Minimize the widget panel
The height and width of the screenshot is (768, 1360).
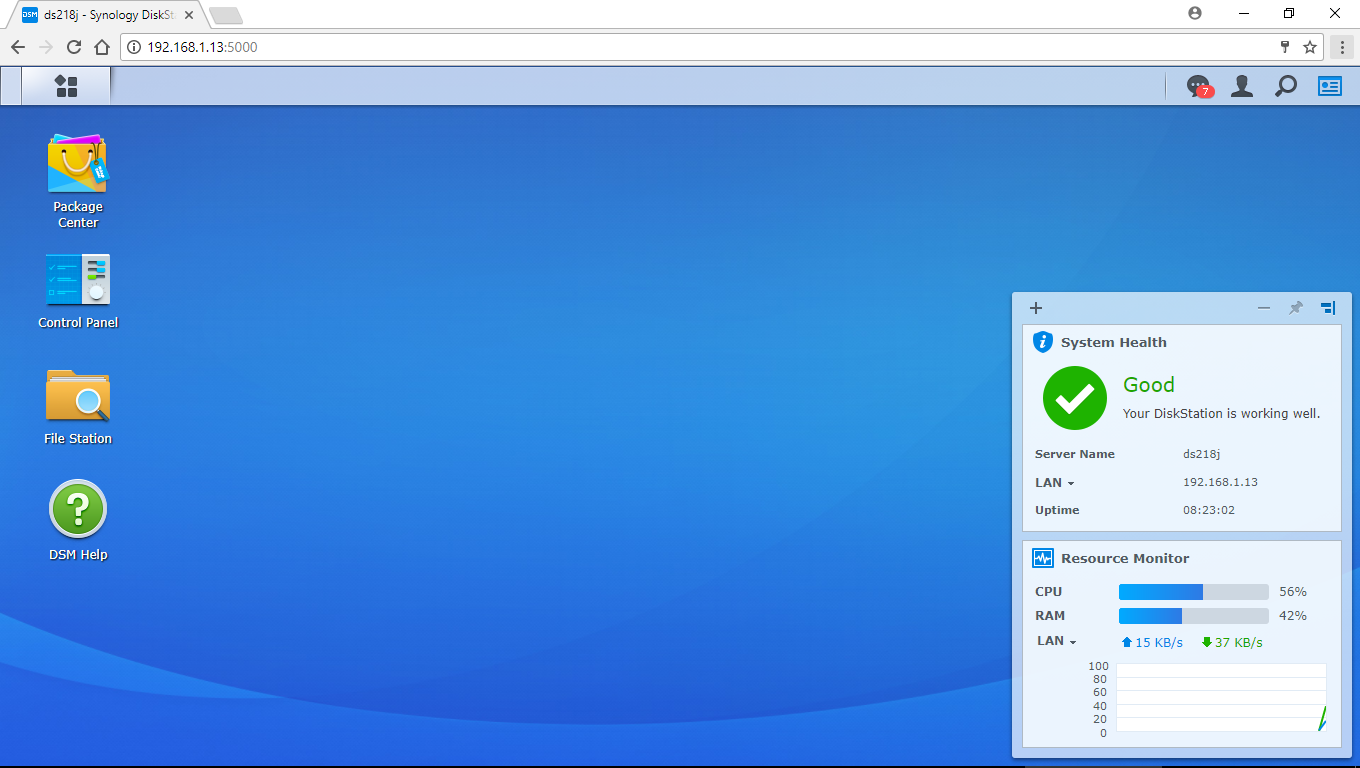[1264, 308]
